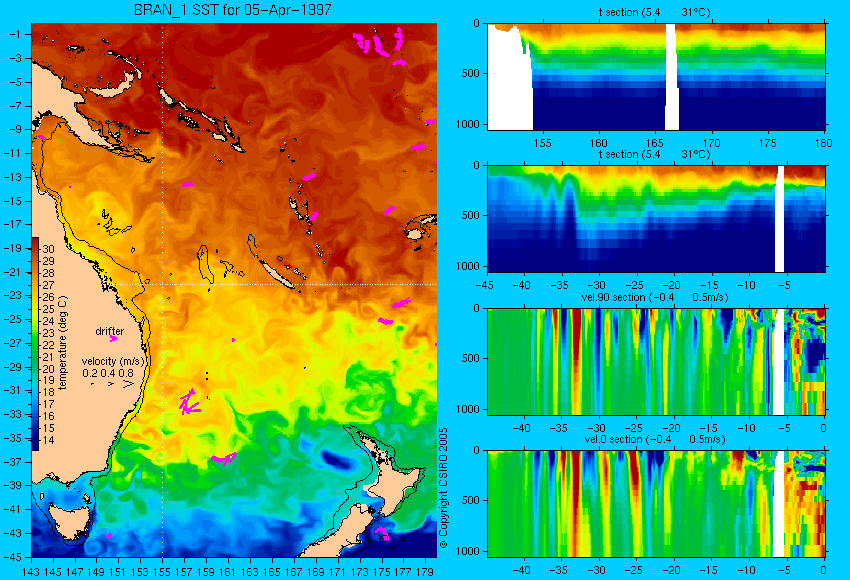Click the velocity scale arrows under "0.2 0.4 0.8"

112,384
